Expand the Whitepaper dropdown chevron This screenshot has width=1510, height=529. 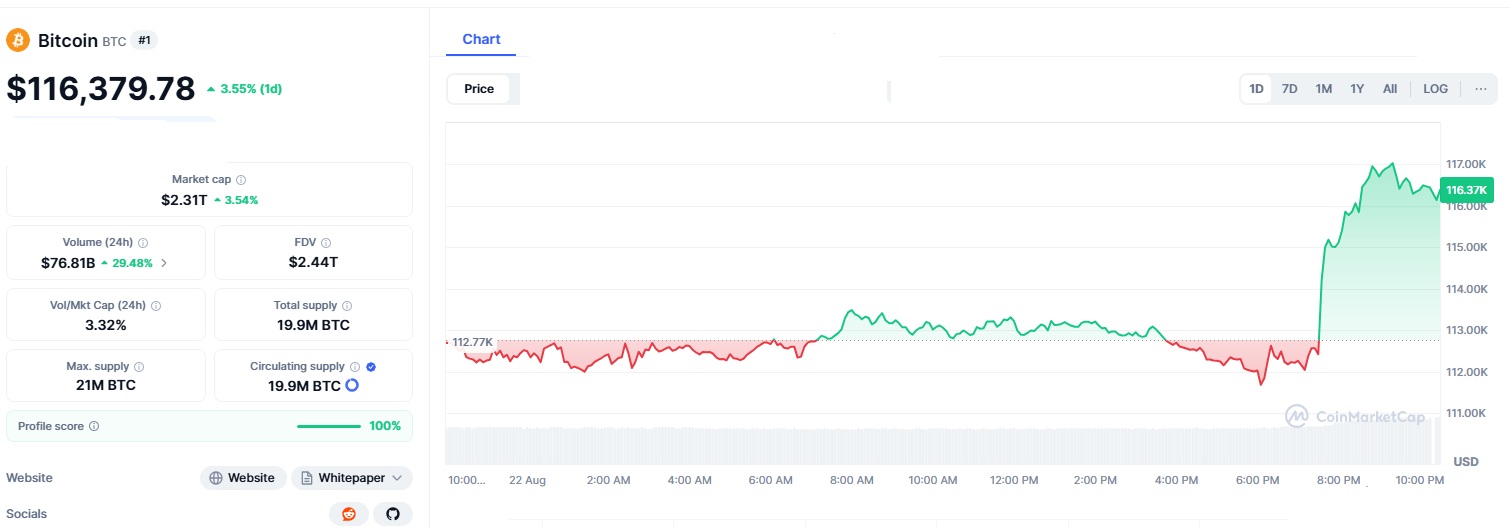(397, 478)
